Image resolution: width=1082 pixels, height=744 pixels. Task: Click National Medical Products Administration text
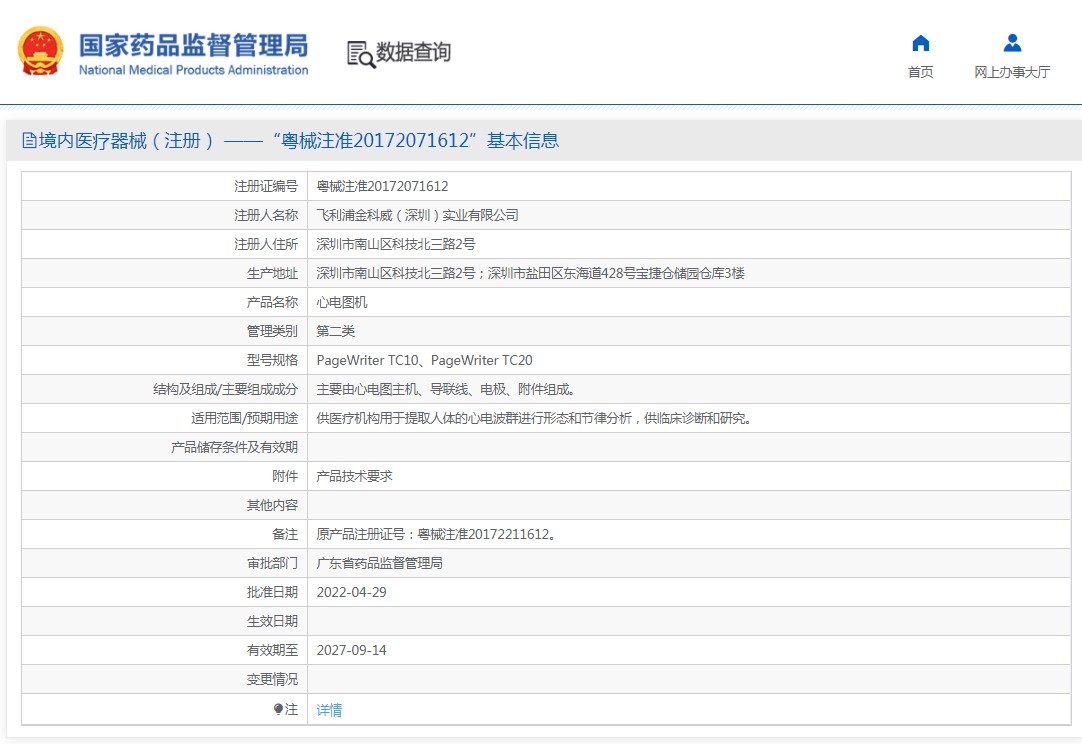coord(193,70)
